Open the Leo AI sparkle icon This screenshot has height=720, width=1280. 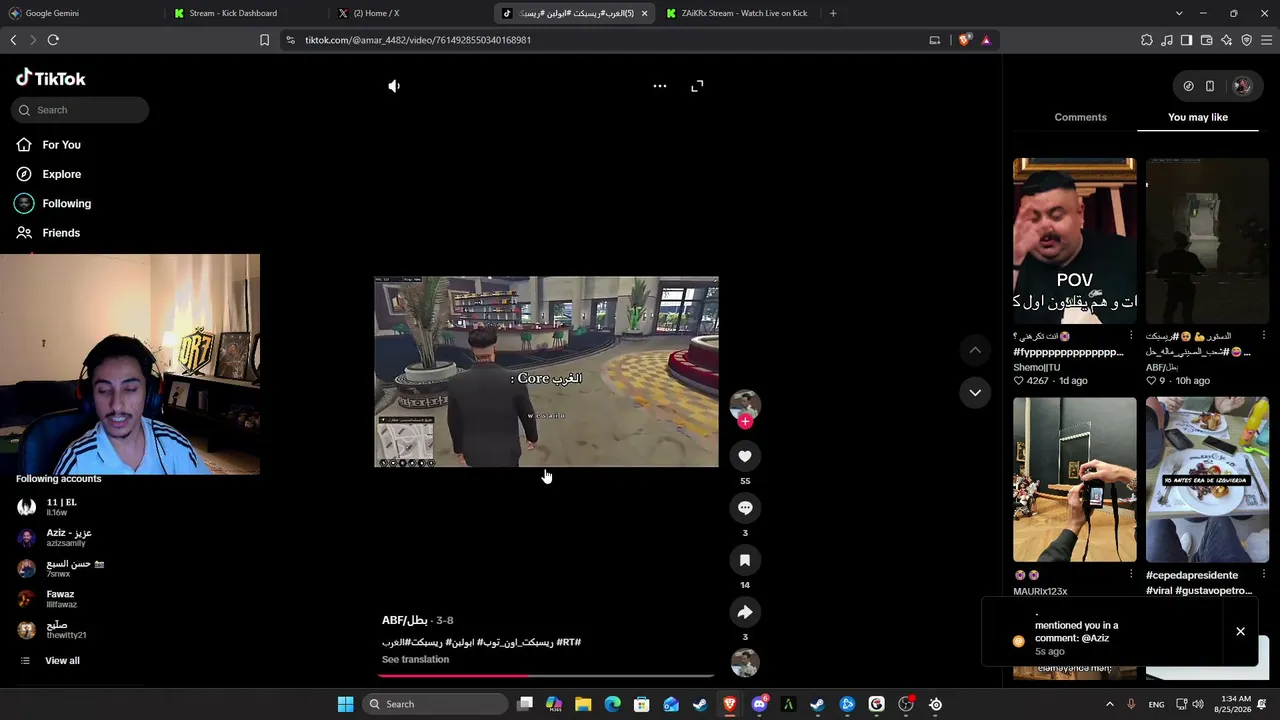(1227, 40)
